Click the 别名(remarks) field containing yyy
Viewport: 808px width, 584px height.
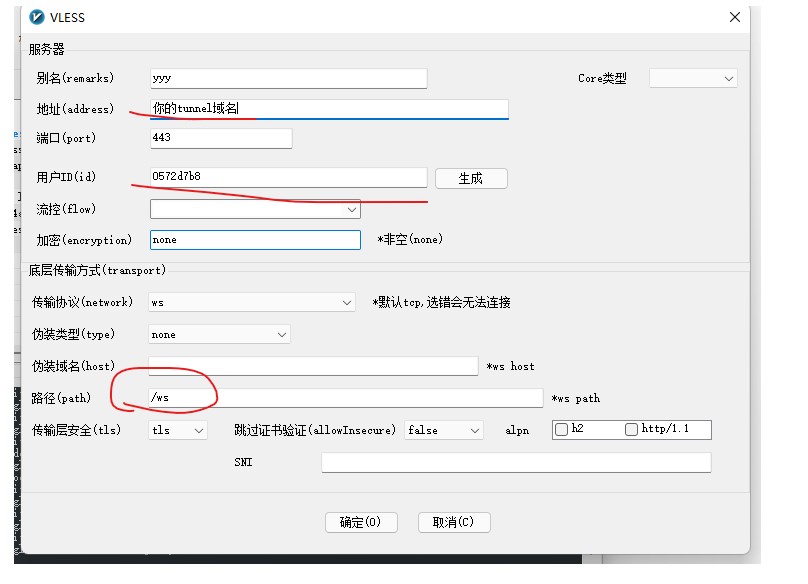288,78
